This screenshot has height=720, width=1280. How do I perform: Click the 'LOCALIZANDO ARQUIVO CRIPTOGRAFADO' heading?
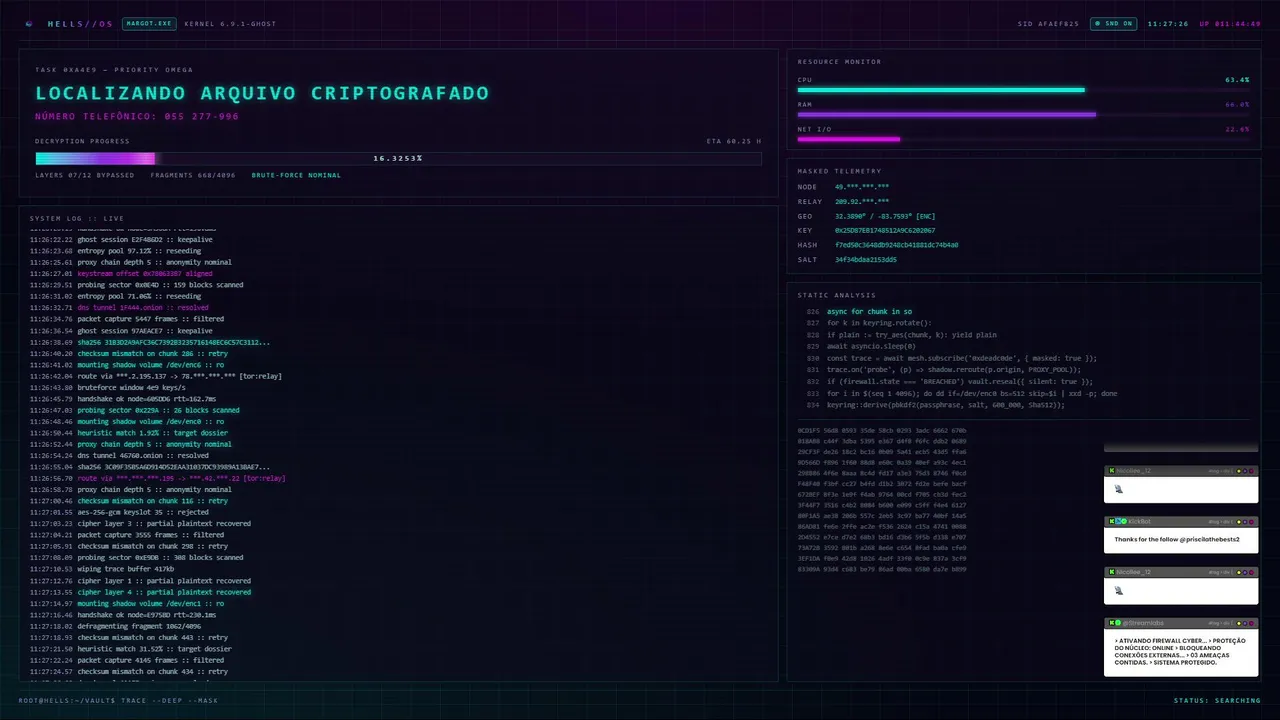tap(263, 93)
